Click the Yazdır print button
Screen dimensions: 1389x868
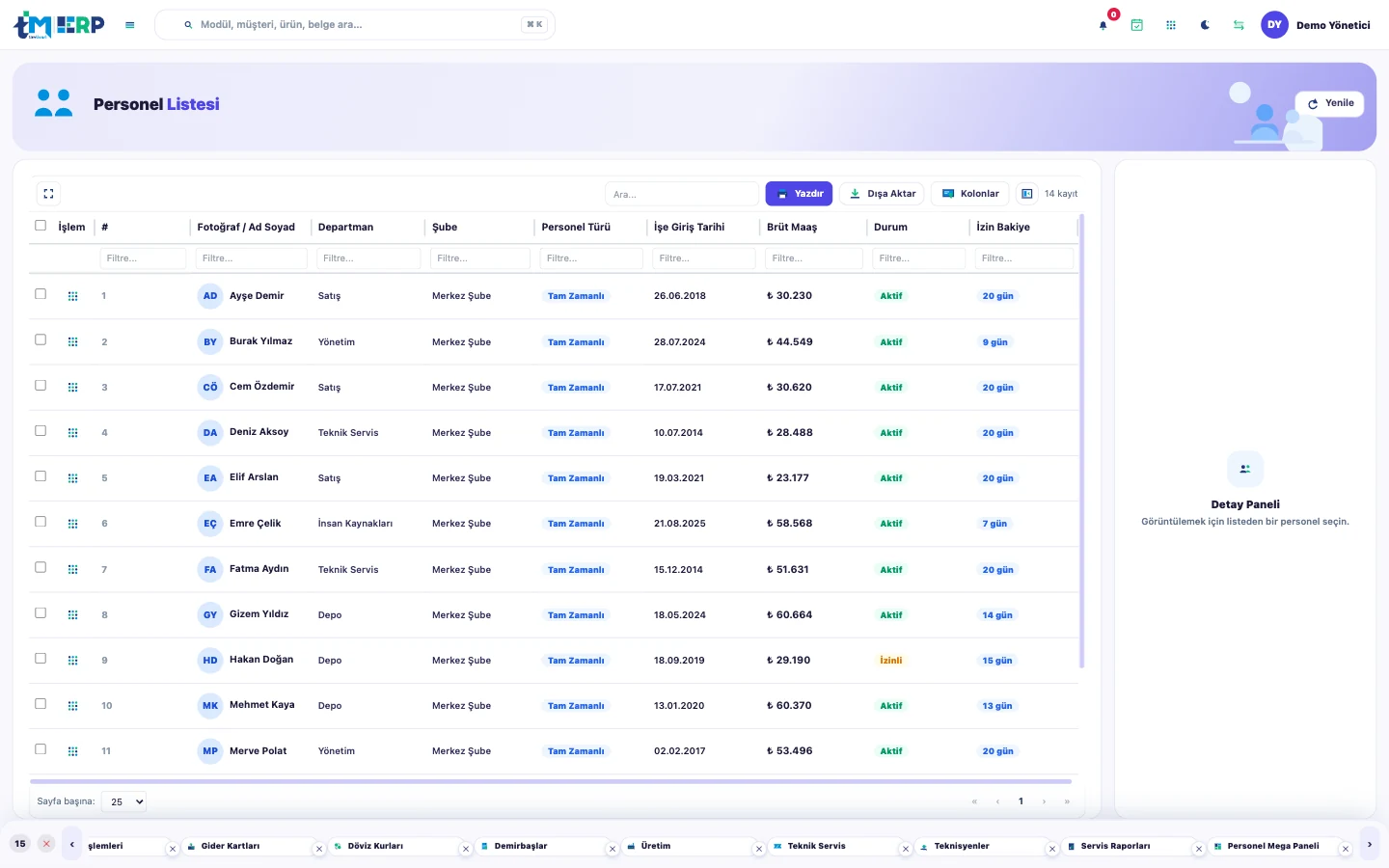coord(799,194)
